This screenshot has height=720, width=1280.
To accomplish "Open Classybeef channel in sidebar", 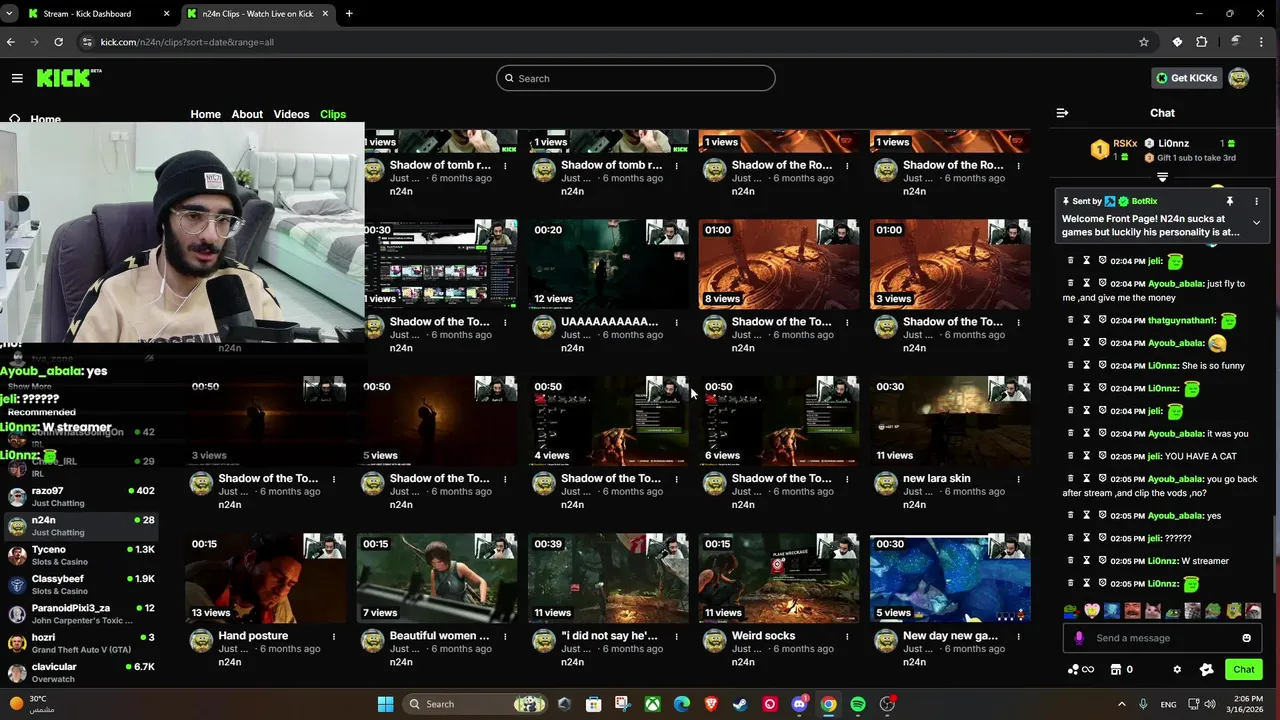I will [82, 584].
